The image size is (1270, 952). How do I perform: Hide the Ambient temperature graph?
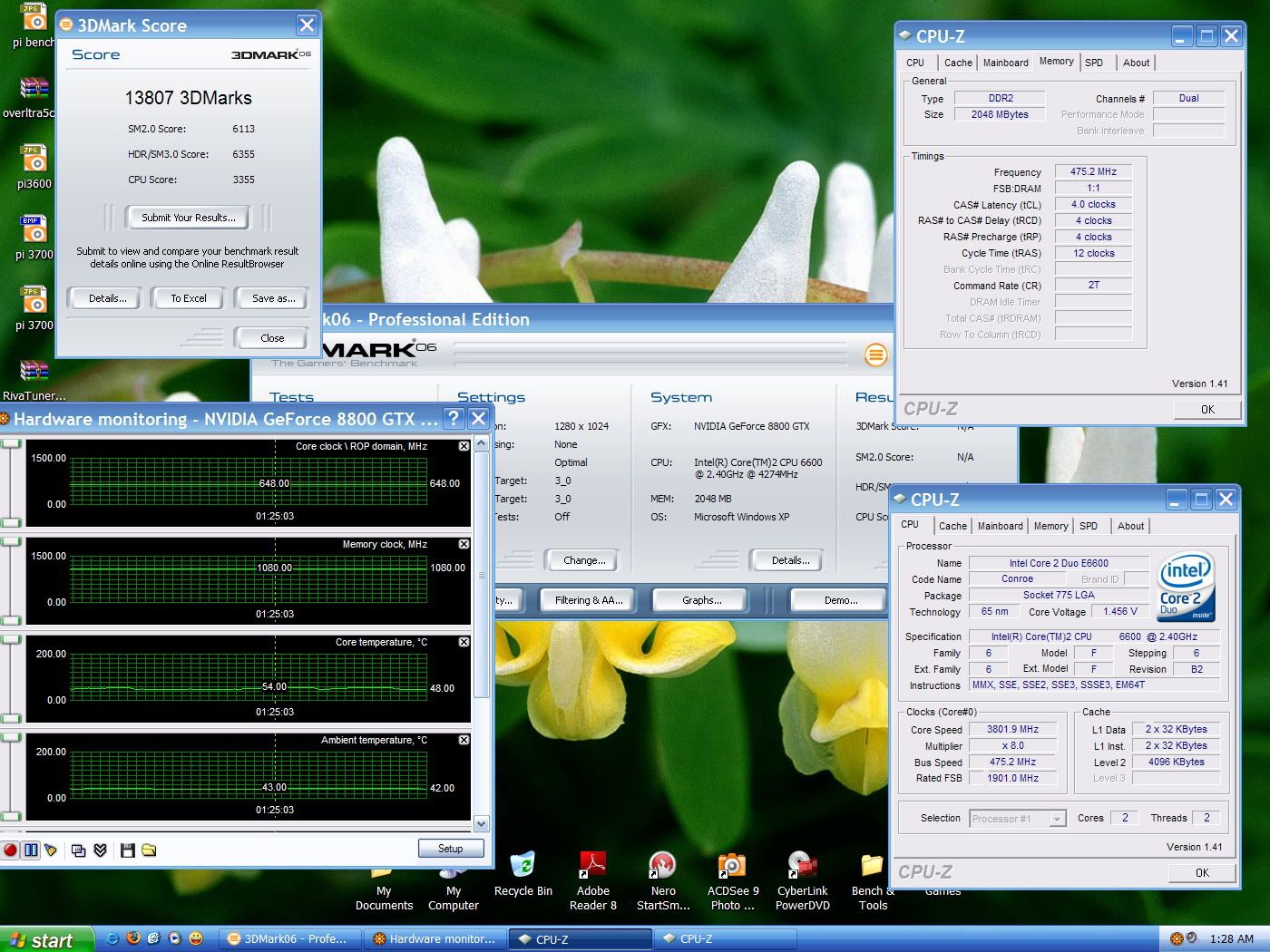(x=464, y=740)
